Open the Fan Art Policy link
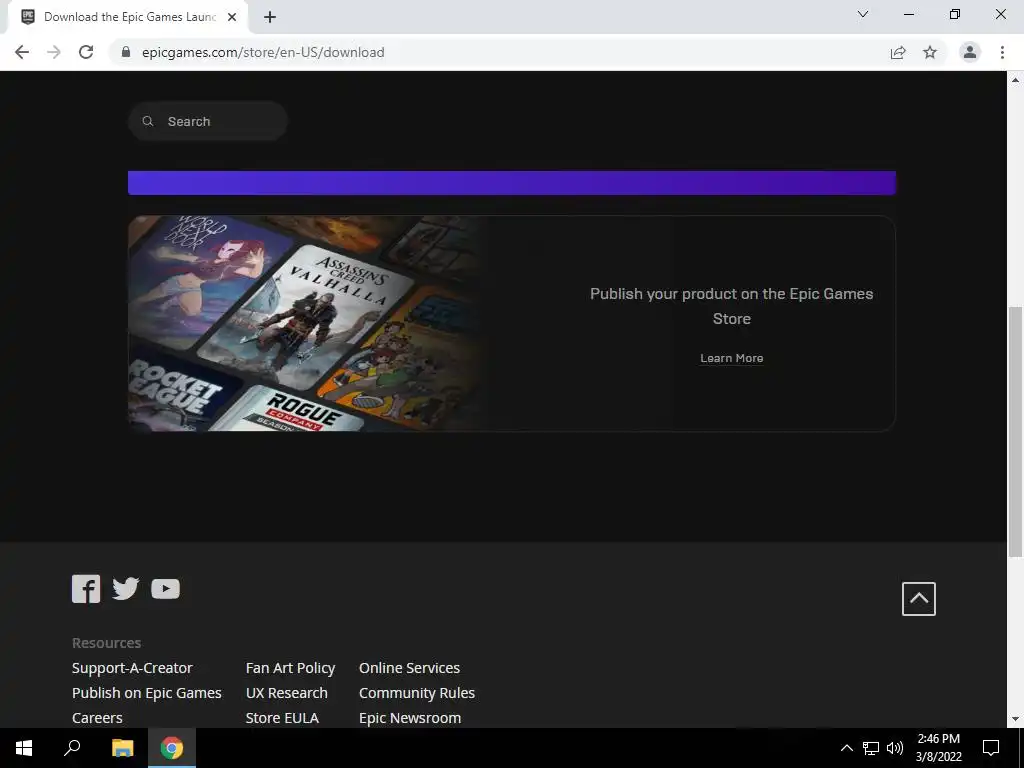This screenshot has height=768, width=1024. [290, 668]
